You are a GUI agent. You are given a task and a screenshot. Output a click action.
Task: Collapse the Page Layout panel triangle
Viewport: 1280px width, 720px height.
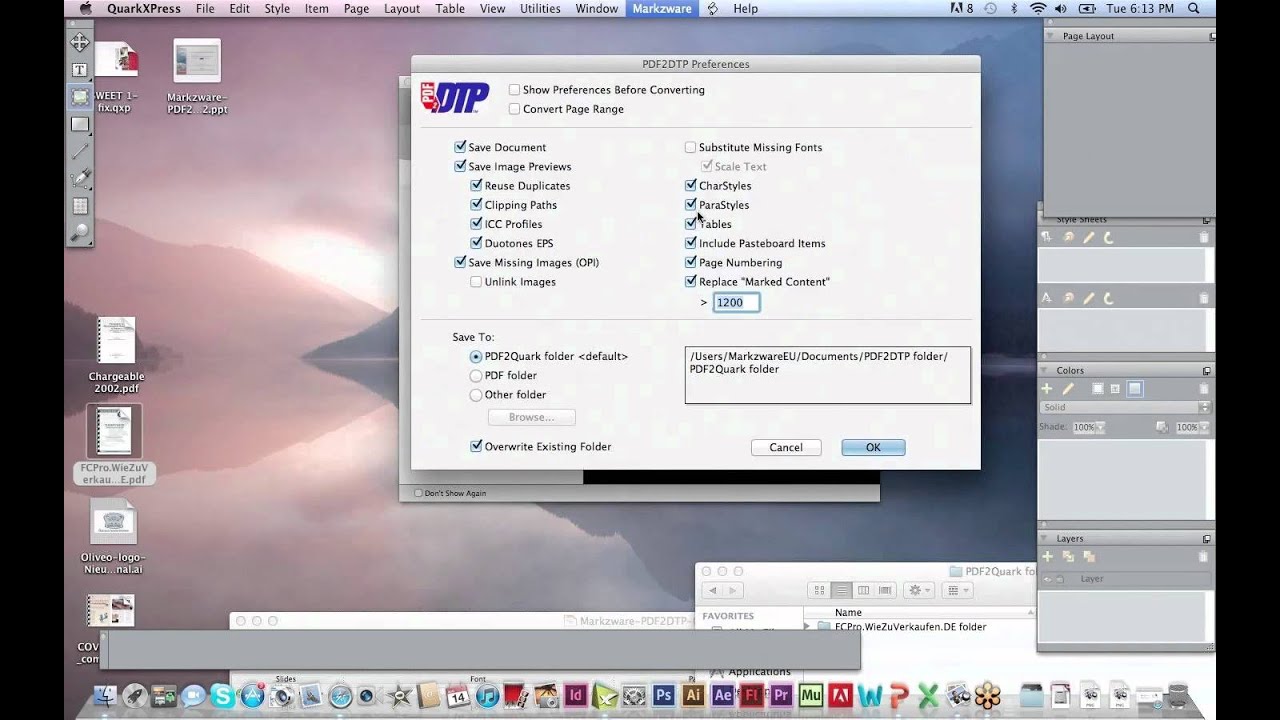[x=1049, y=36]
